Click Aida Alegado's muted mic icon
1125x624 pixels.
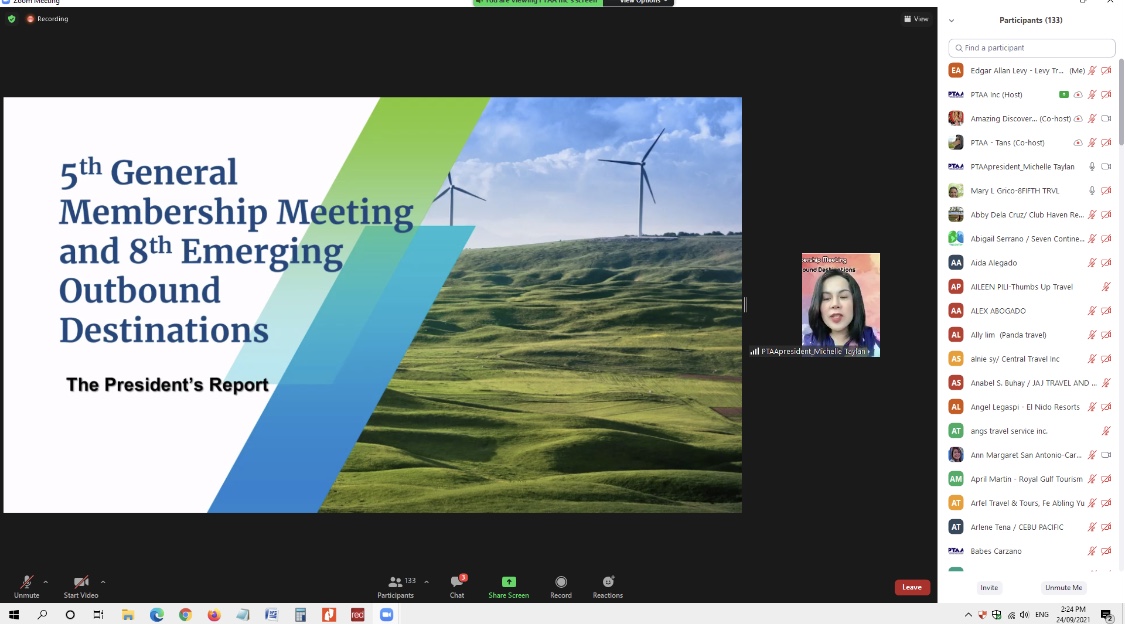pyautogui.click(x=1092, y=263)
